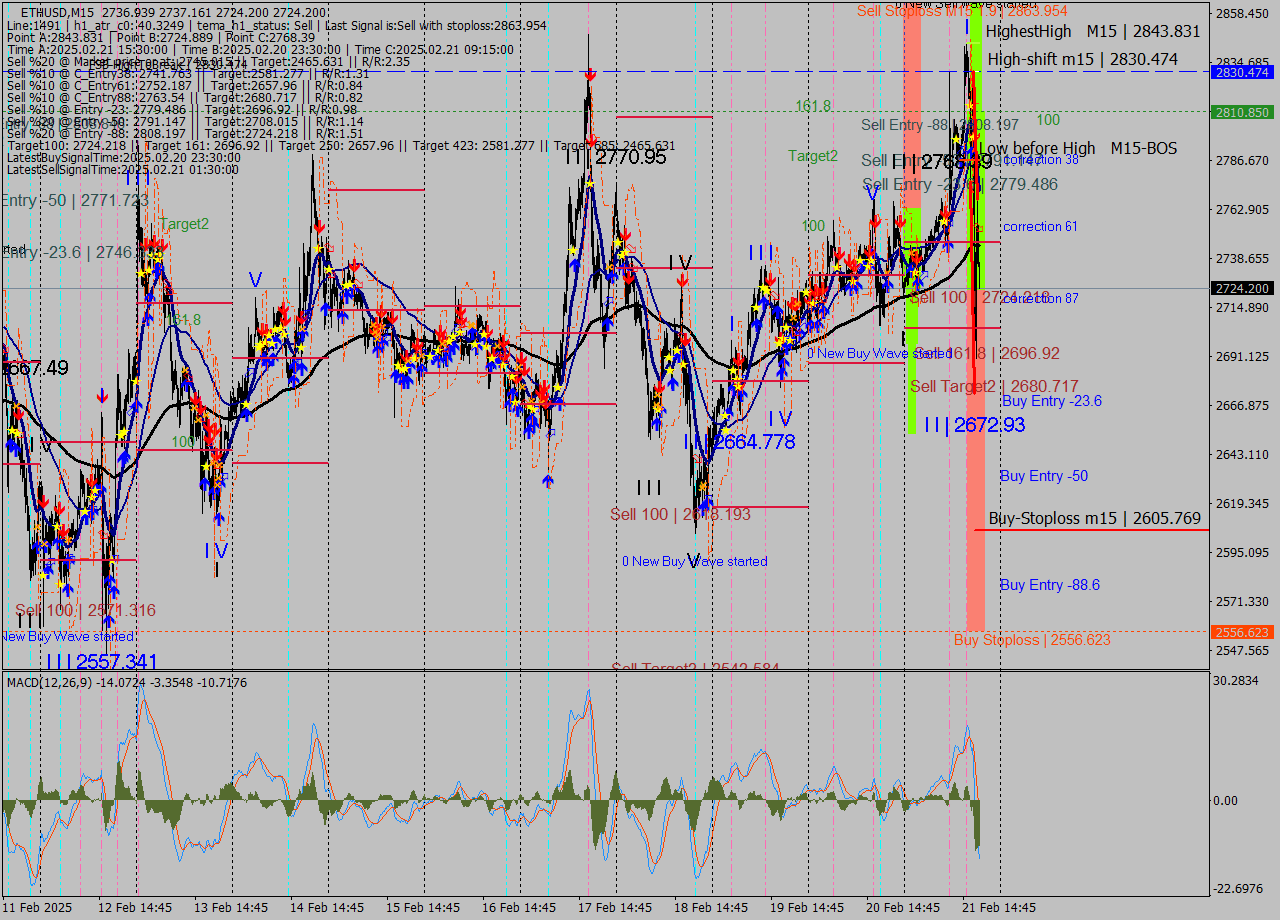Click the '18 Feb 14:45' label on the time axis

pyautogui.click(x=711, y=908)
